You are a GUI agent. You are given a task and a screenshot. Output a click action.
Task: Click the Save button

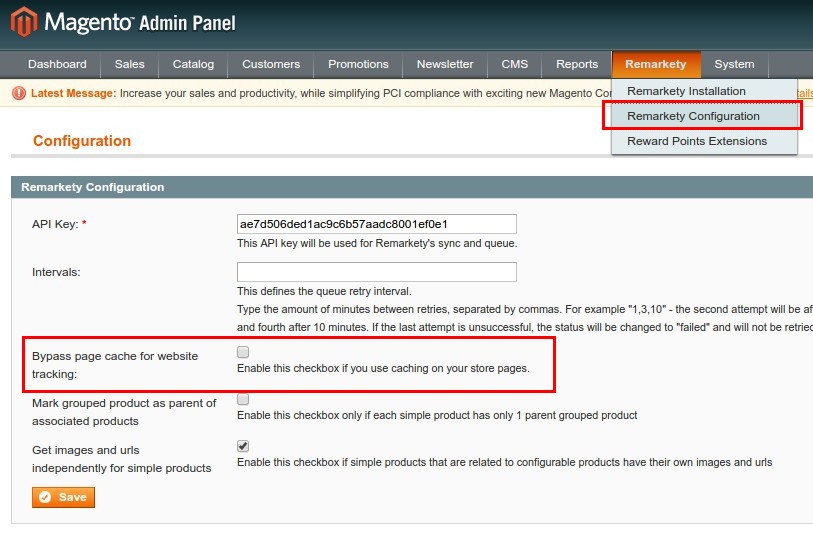pos(63,497)
